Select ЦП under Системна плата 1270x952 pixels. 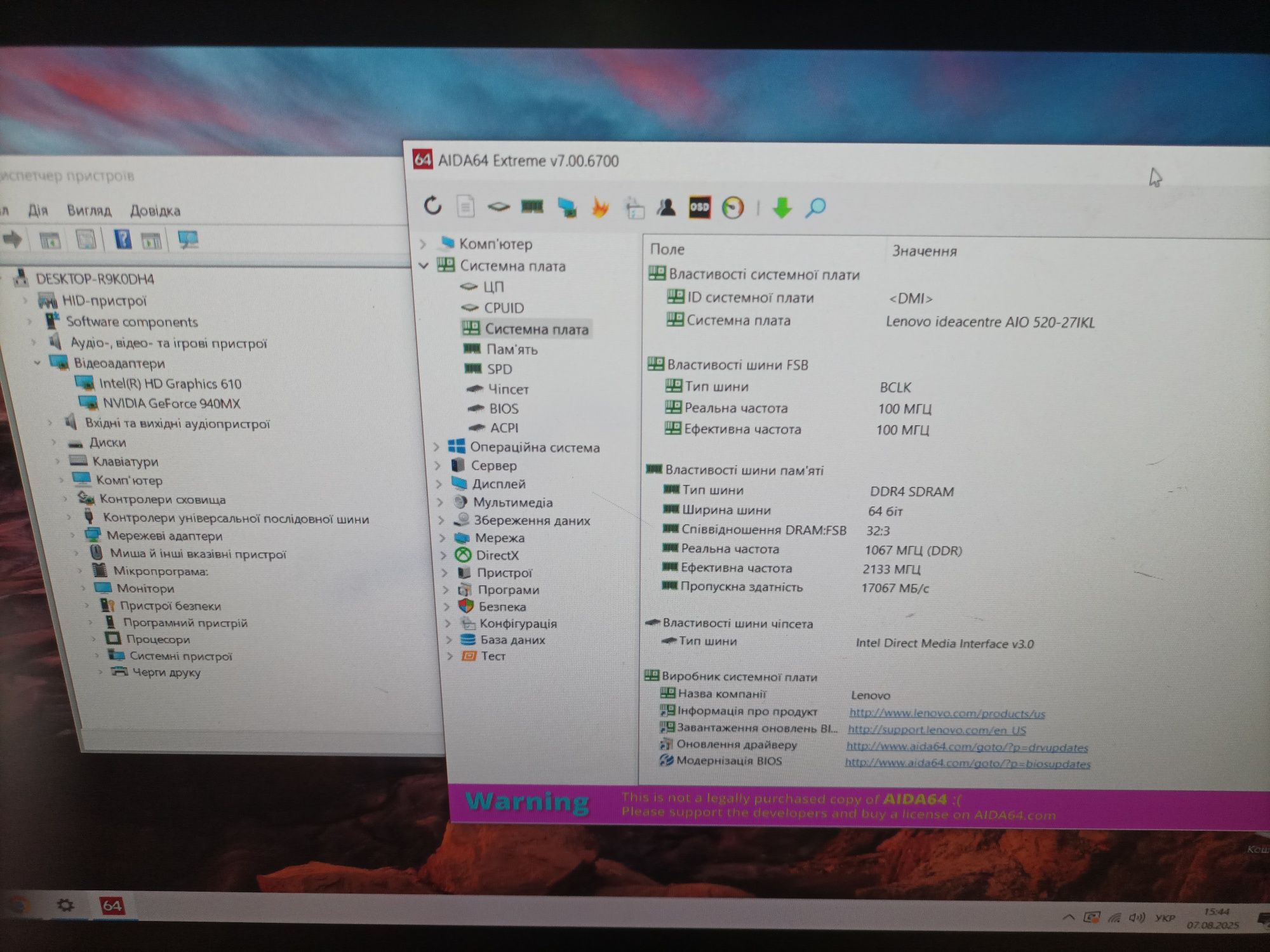493,287
